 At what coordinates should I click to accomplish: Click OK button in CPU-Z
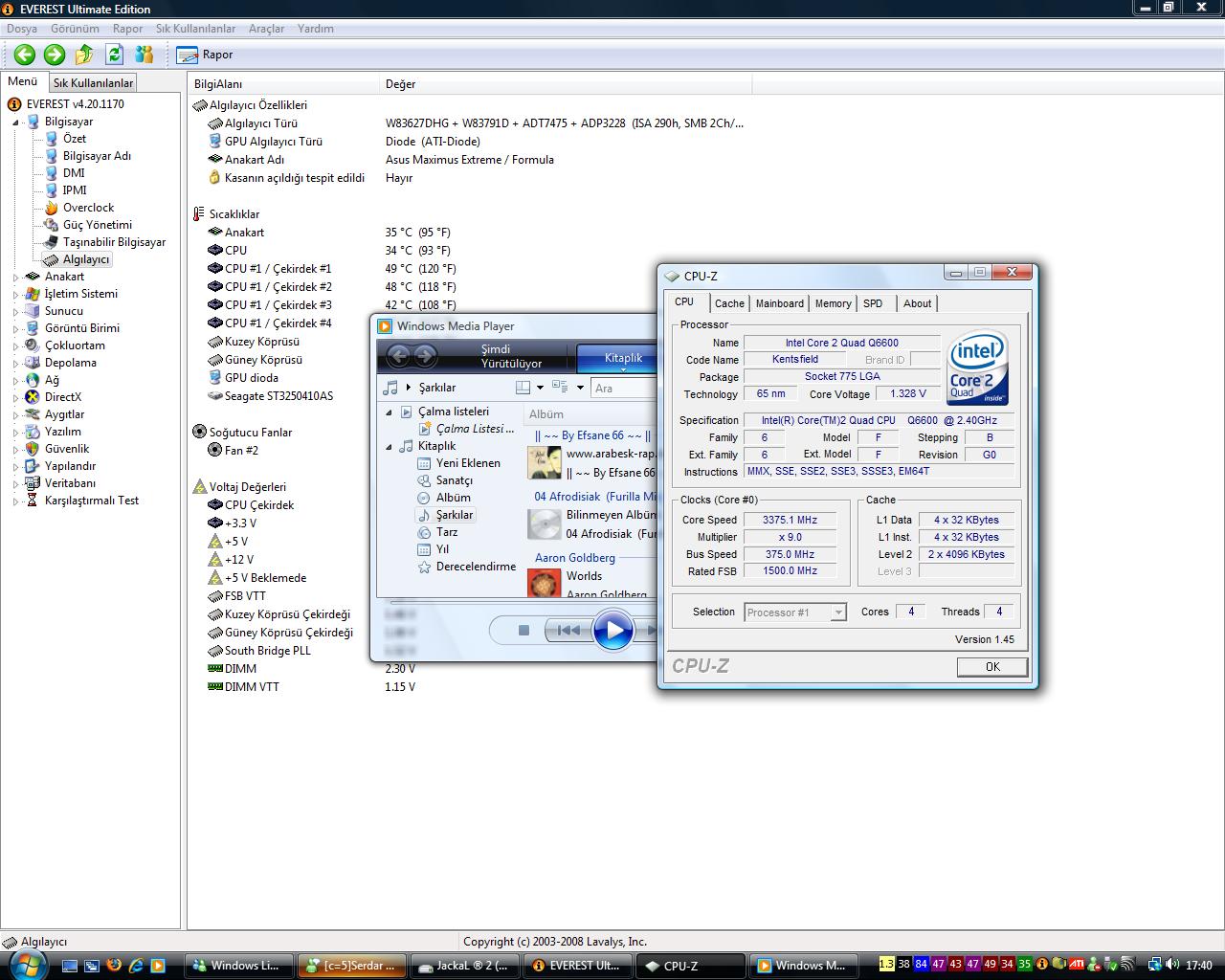992,667
